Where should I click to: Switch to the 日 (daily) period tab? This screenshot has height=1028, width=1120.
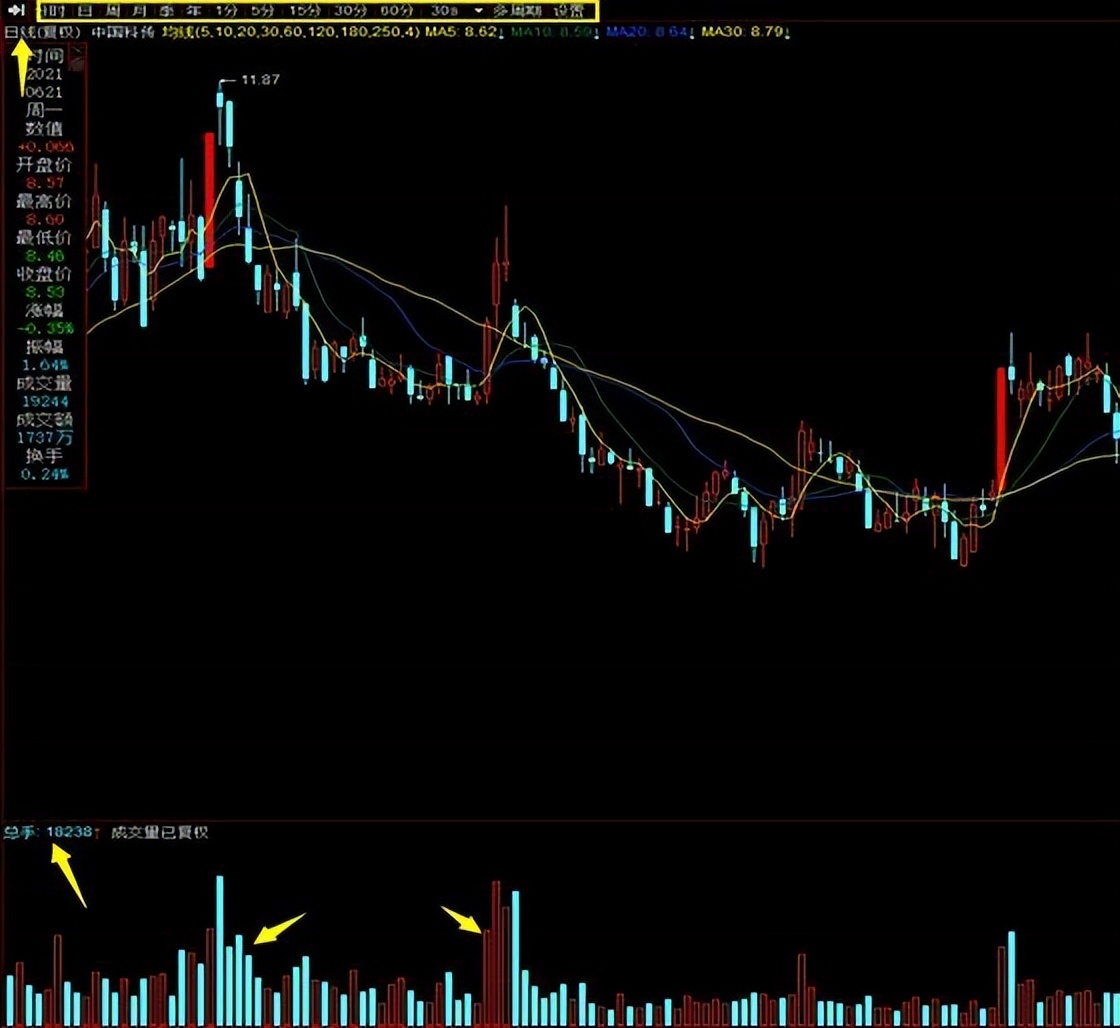tap(84, 11)
